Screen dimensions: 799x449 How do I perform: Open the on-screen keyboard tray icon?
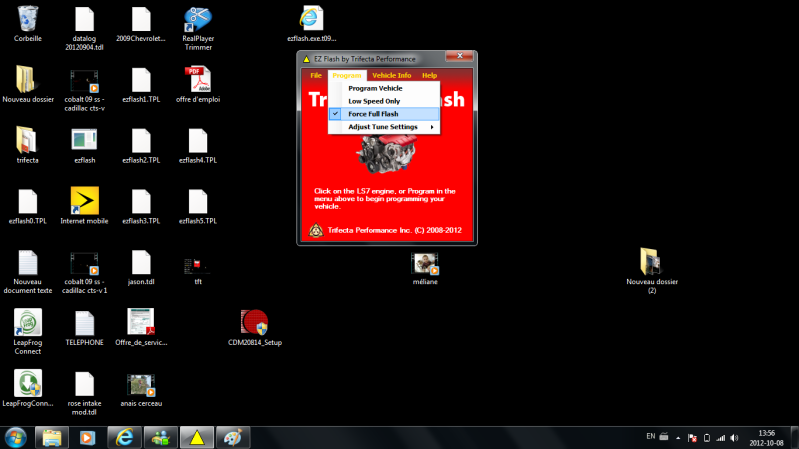pyautogui.click(x=663, y=436)
